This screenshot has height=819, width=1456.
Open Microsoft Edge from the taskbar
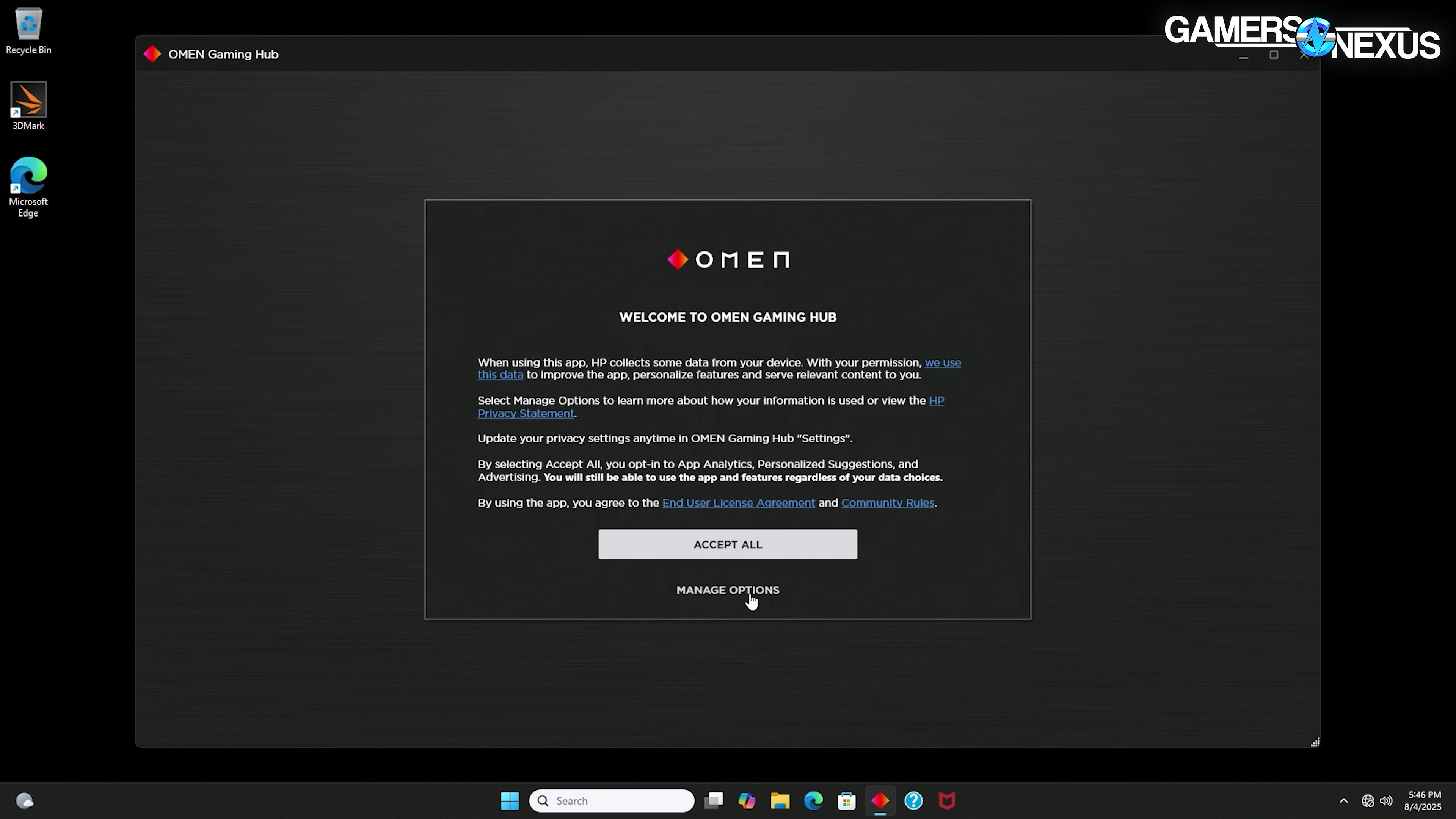point(813,801)
